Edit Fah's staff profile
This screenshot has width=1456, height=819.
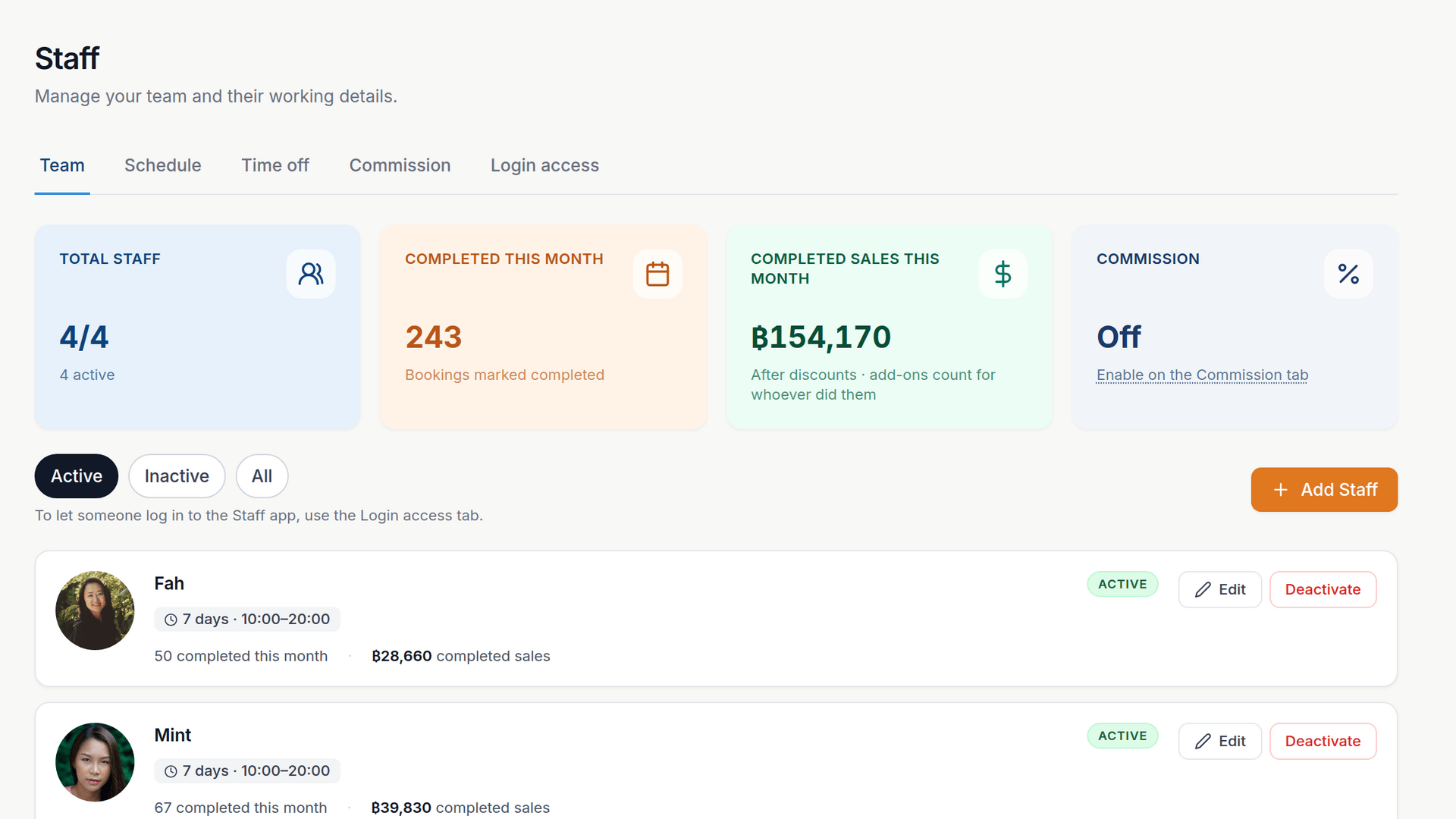pyautogui.click(x=1220, y=589)
